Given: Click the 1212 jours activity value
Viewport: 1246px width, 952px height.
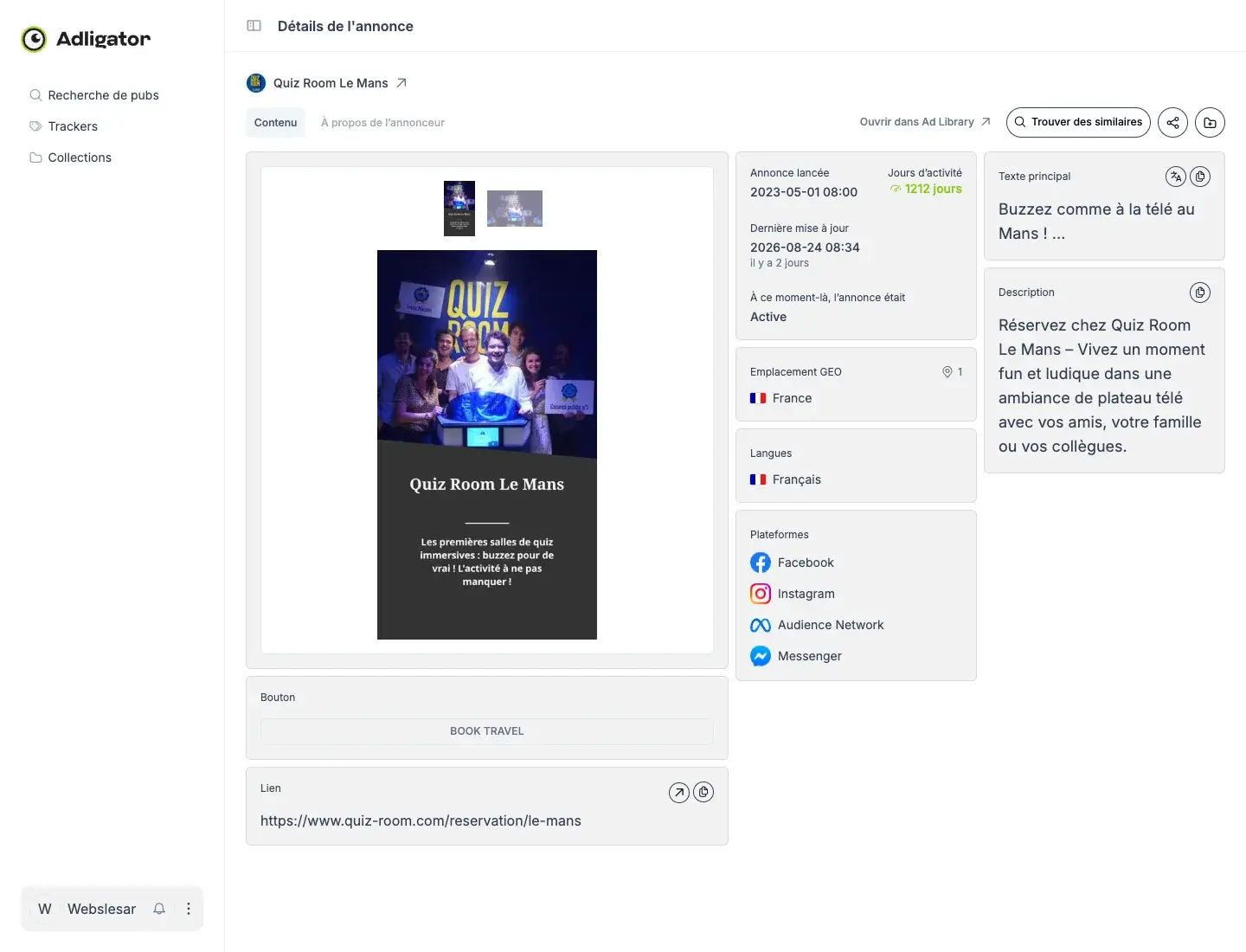Looking at the screenshot, I should (x=934, y=189).
